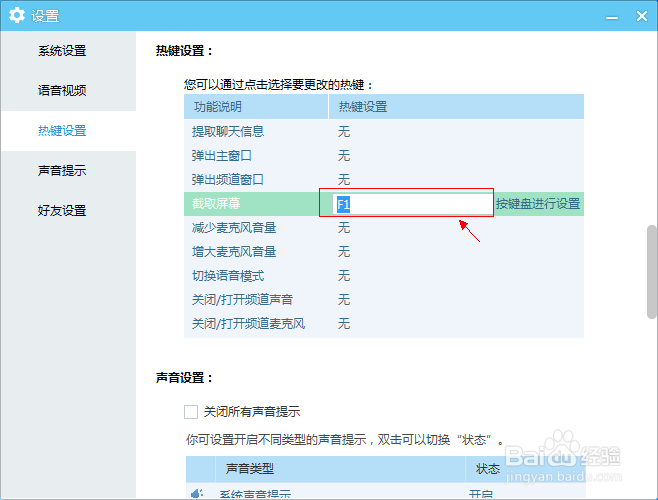Click the settings gear icon in title bar

click(x=17, y=16)
